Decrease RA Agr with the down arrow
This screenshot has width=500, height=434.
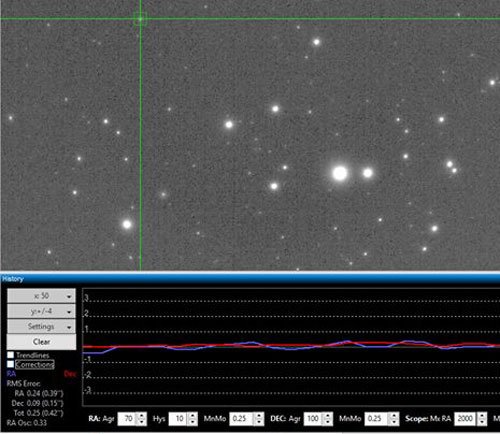click(142, 422)
